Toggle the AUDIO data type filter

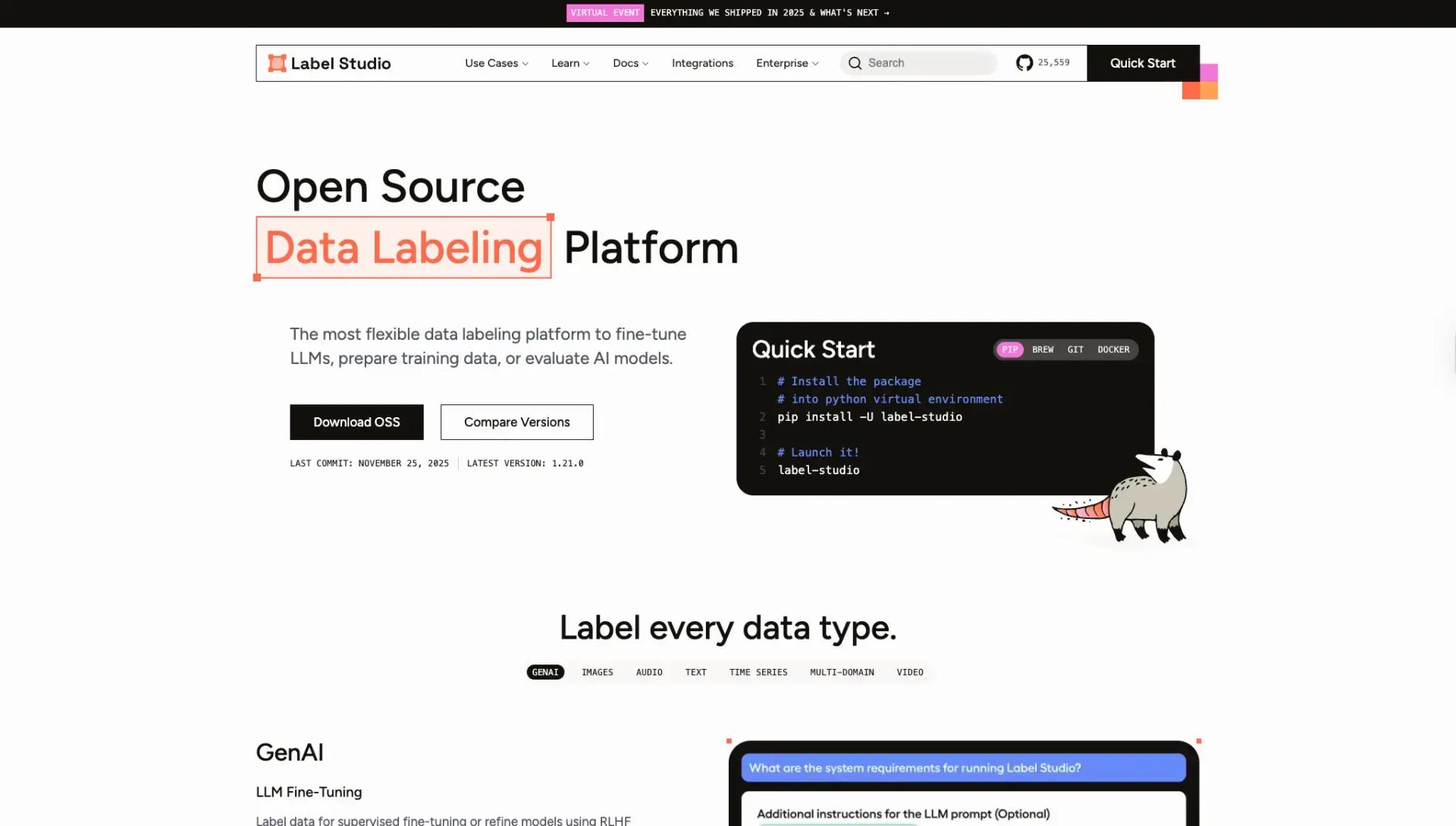(649, 672)
